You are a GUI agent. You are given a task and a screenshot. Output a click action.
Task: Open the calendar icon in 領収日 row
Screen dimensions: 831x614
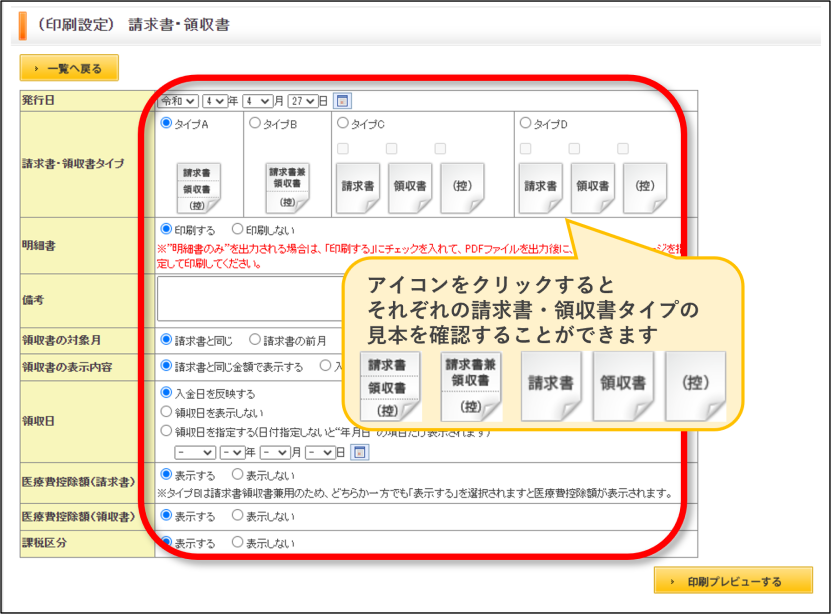360,452
